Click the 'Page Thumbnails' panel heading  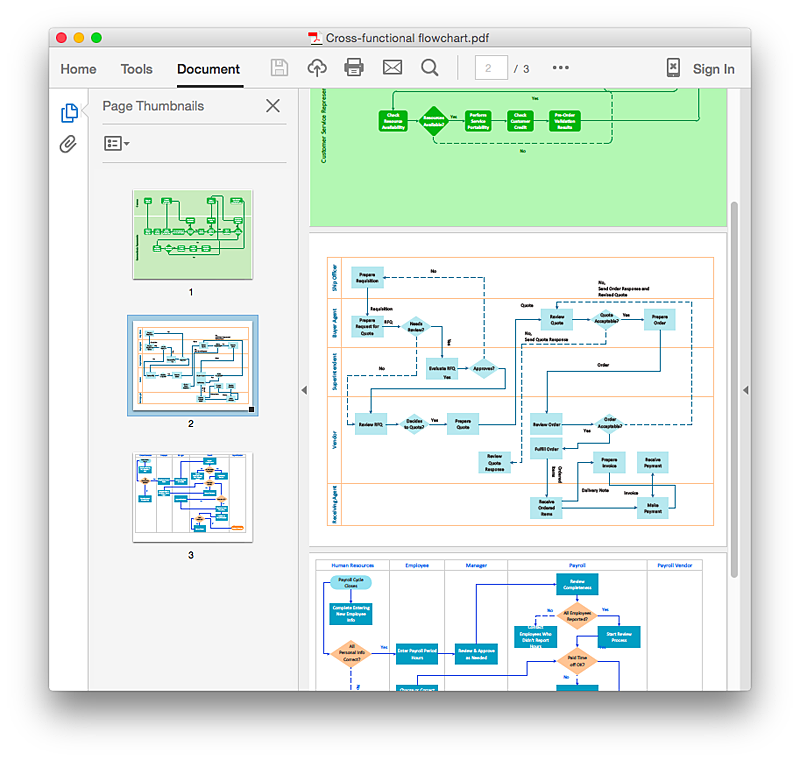pyautogui.click(x=153, y=106)
